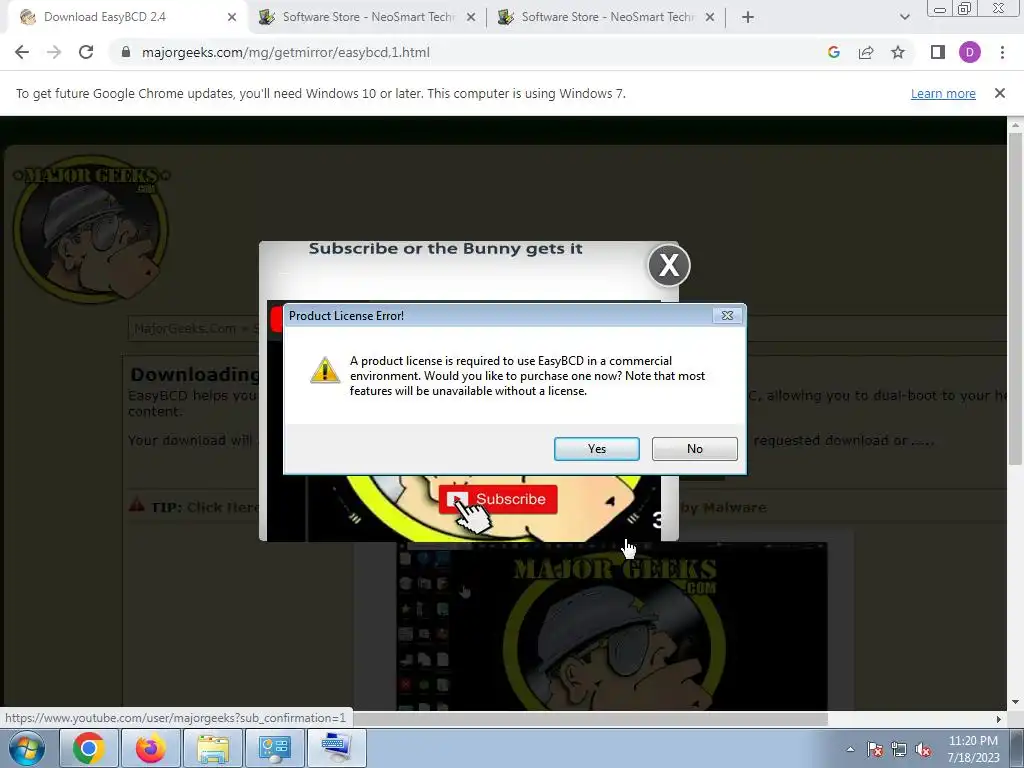Close the second Software Store tab
The image size is (1024, 768).
click(471, 17)
